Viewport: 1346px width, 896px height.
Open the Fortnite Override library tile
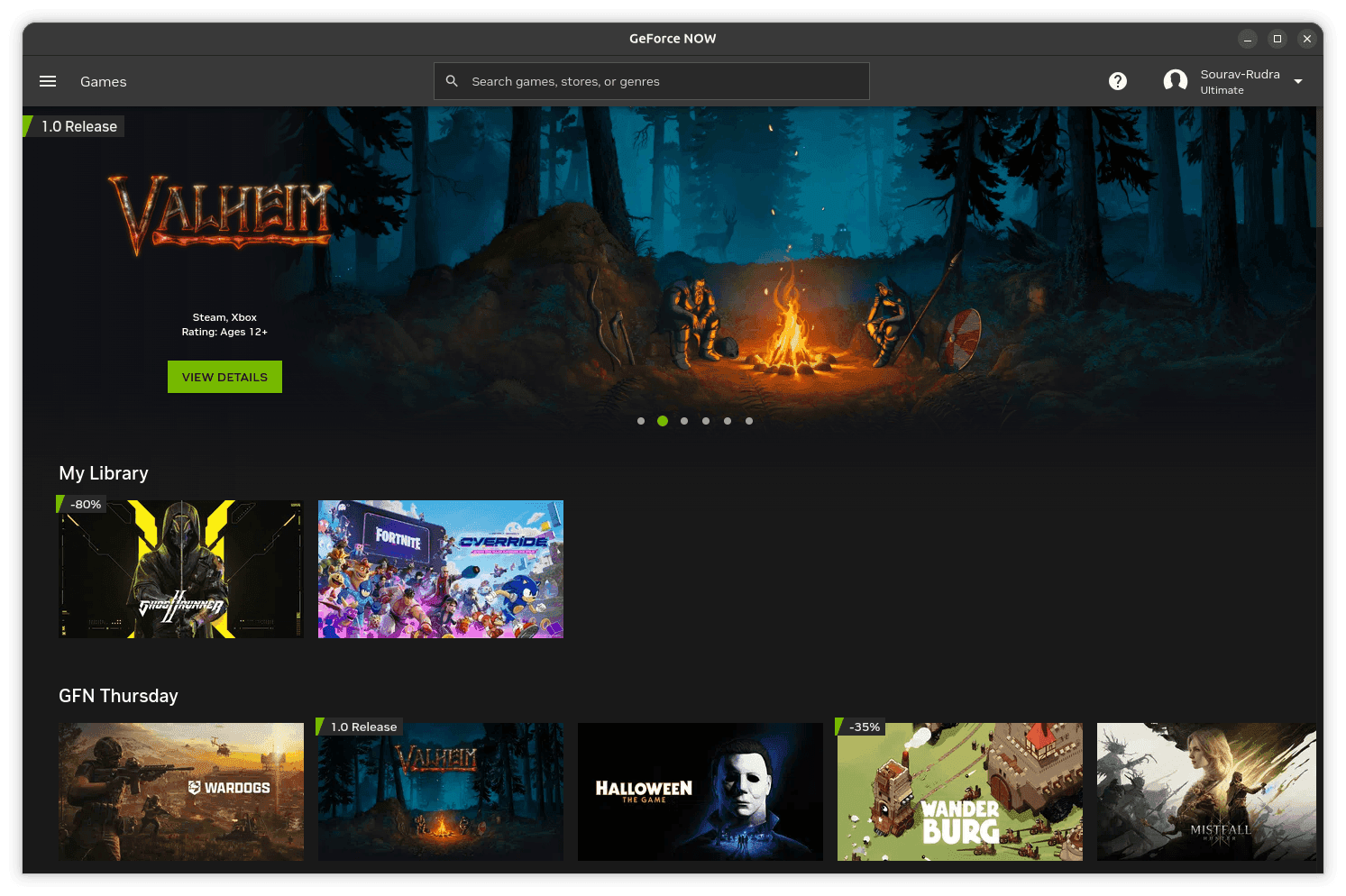point(441,569)
